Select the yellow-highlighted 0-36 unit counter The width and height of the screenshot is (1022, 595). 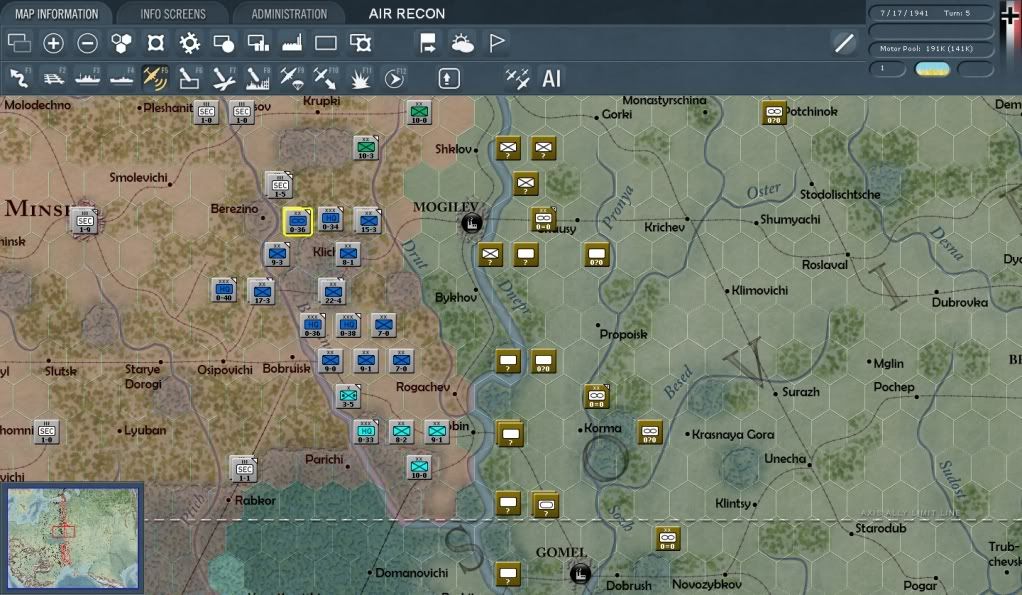[297, 222]
